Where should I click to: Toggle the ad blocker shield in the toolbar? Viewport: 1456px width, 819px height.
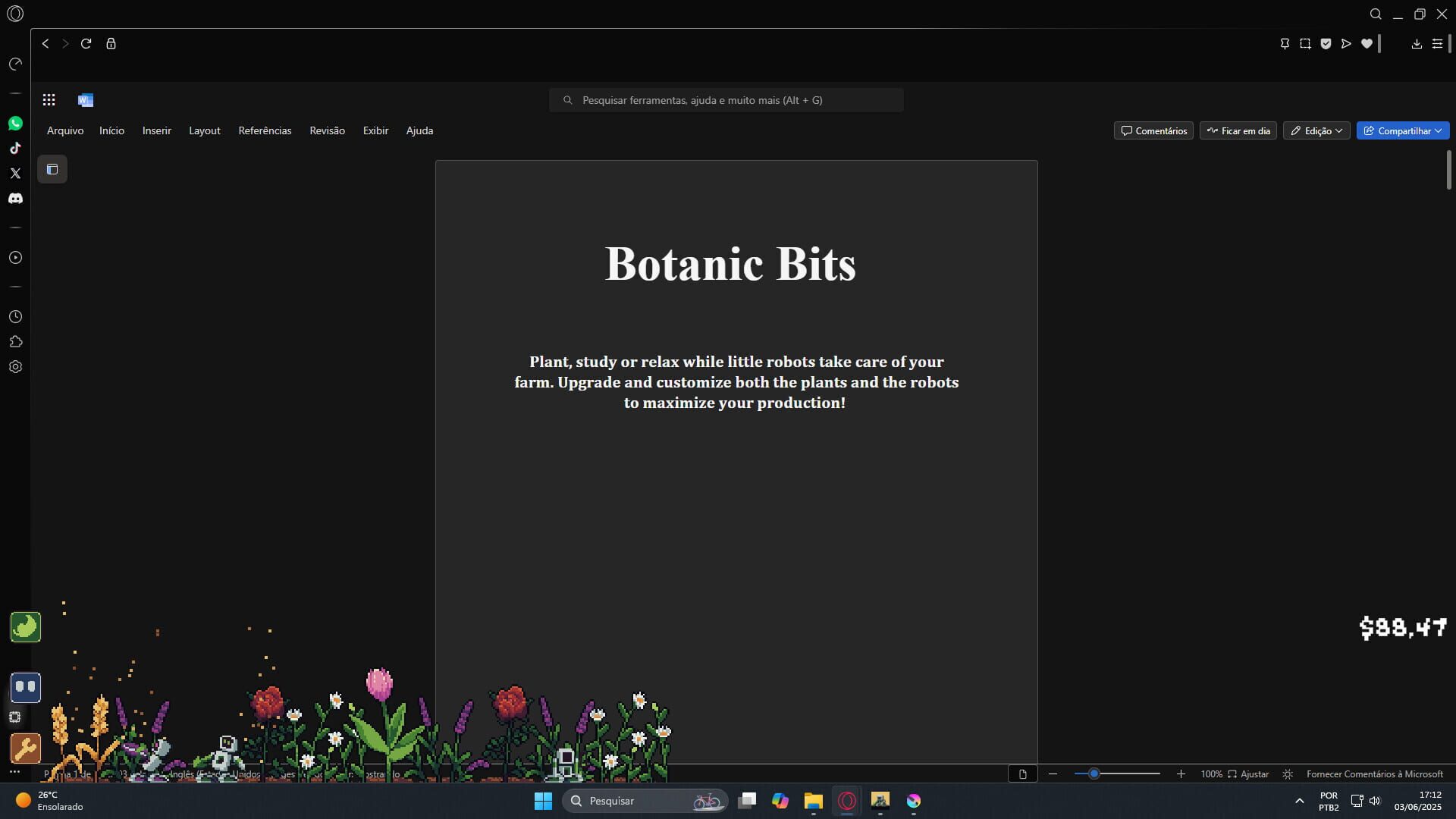(x=1326, y=43)
